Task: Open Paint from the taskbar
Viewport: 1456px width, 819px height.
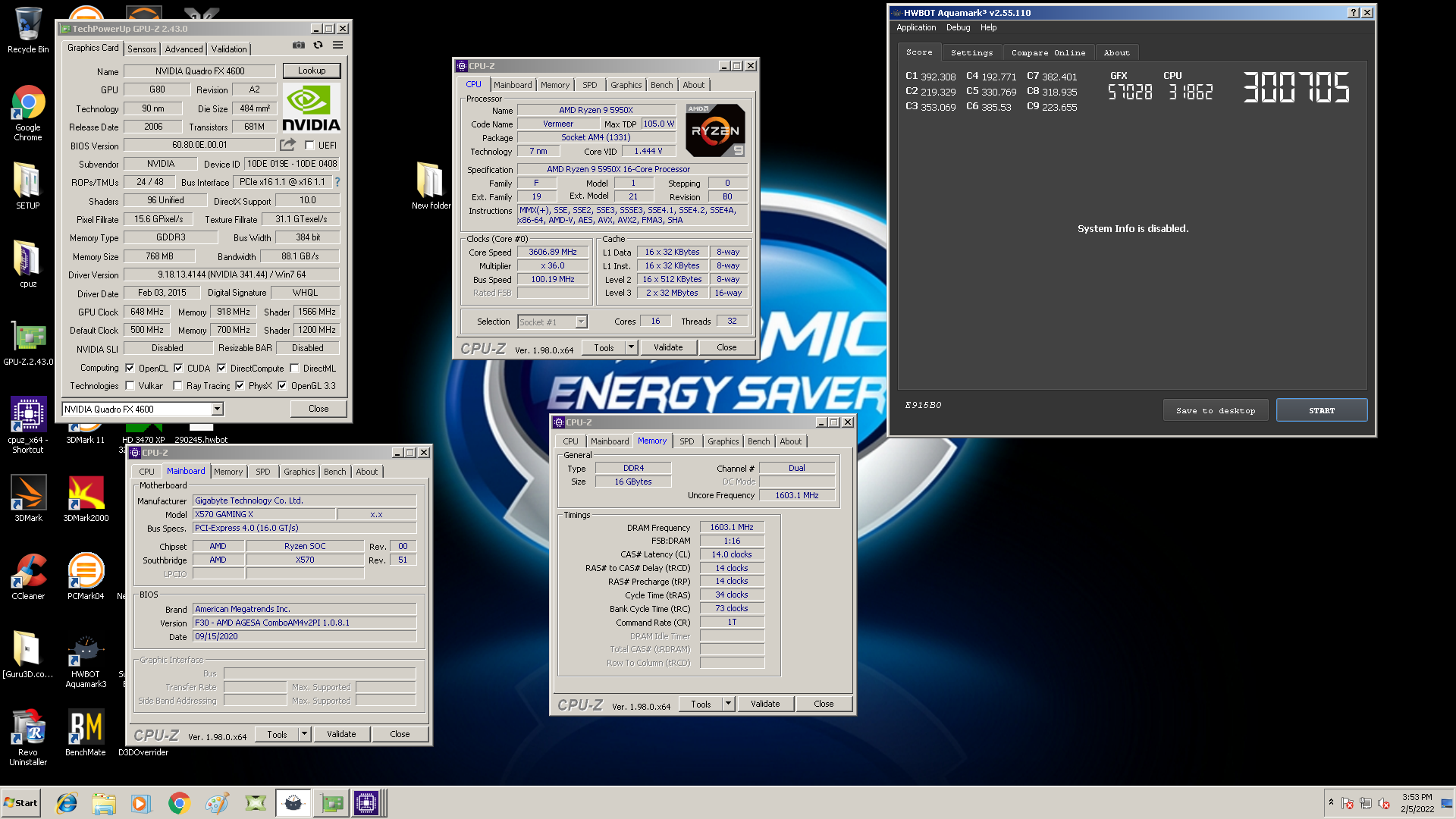Action: (217, 803)
